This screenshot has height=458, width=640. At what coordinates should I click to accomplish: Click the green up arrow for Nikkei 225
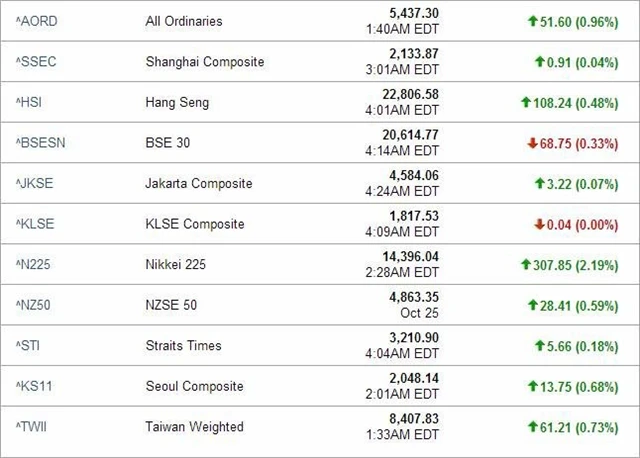point(525,265)
